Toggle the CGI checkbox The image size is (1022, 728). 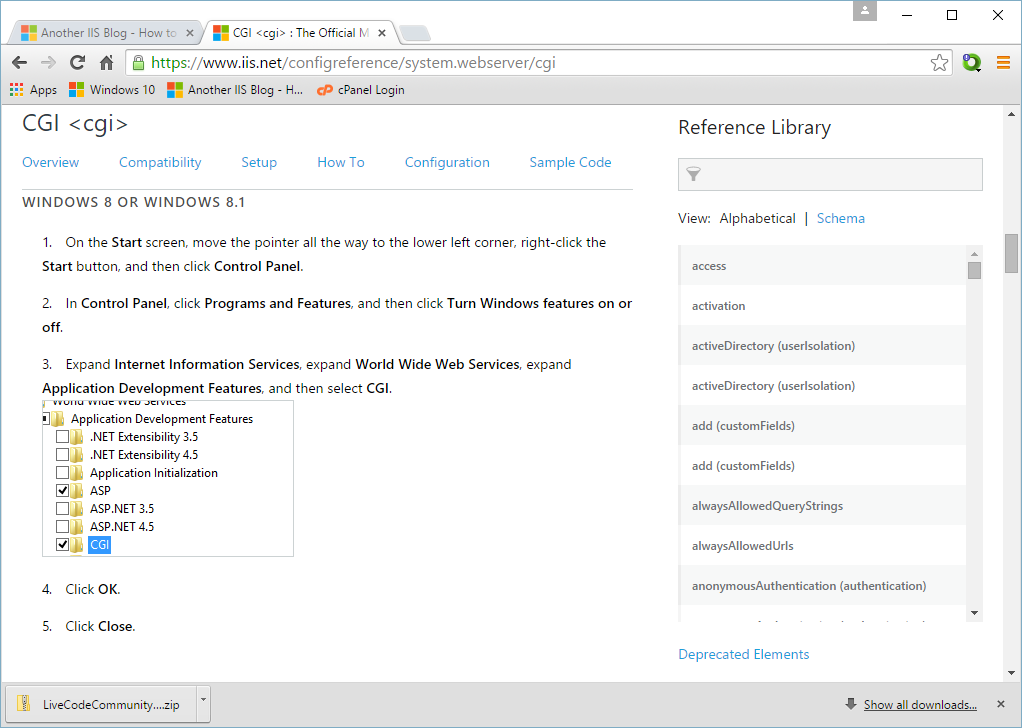pyautogui.click(x=63, y=545)
